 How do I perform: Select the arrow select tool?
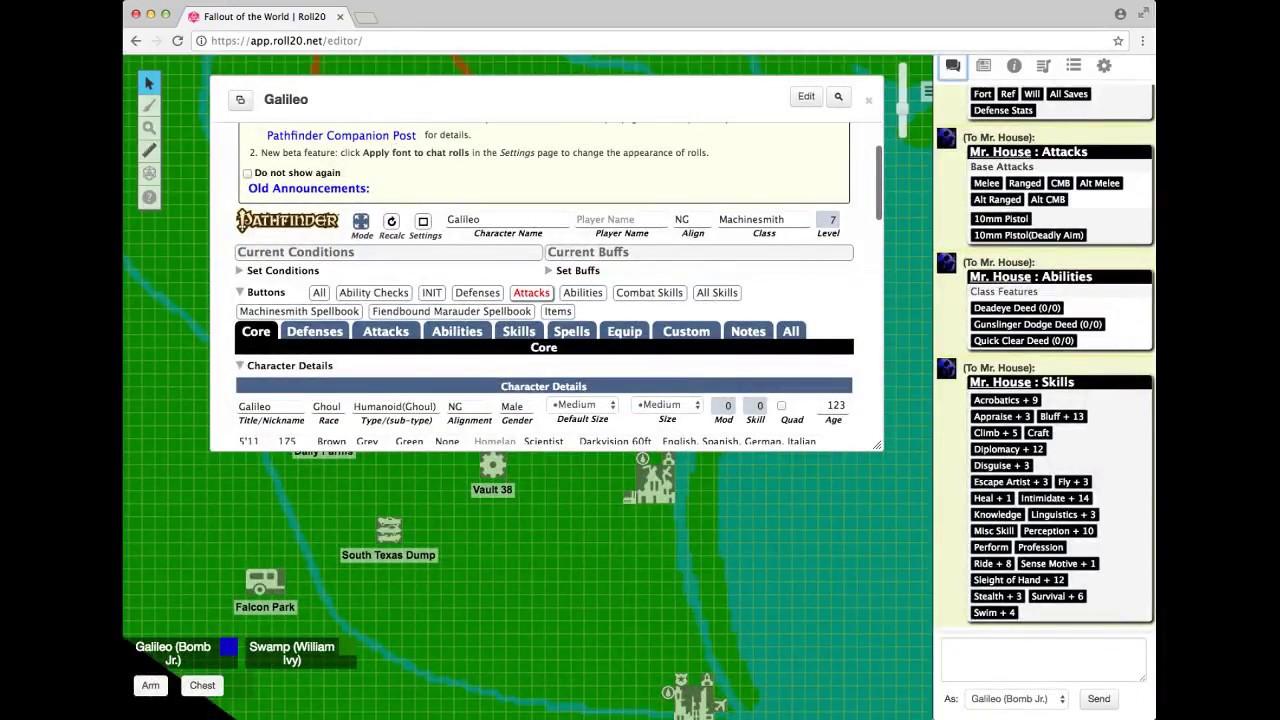point(149,83)
